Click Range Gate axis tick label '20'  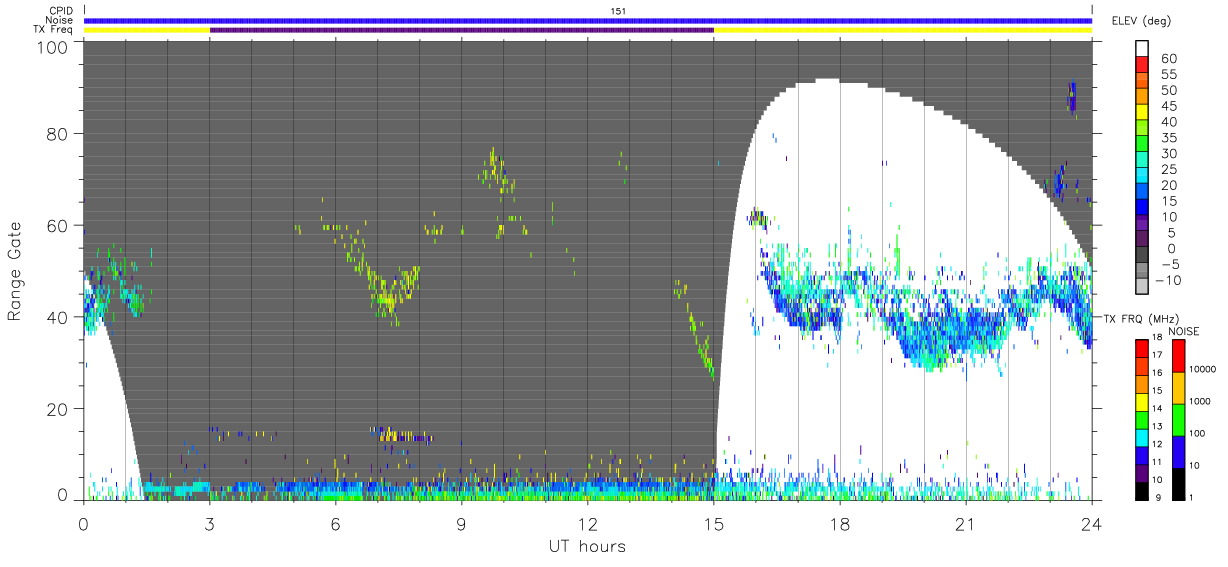(58, 409)
